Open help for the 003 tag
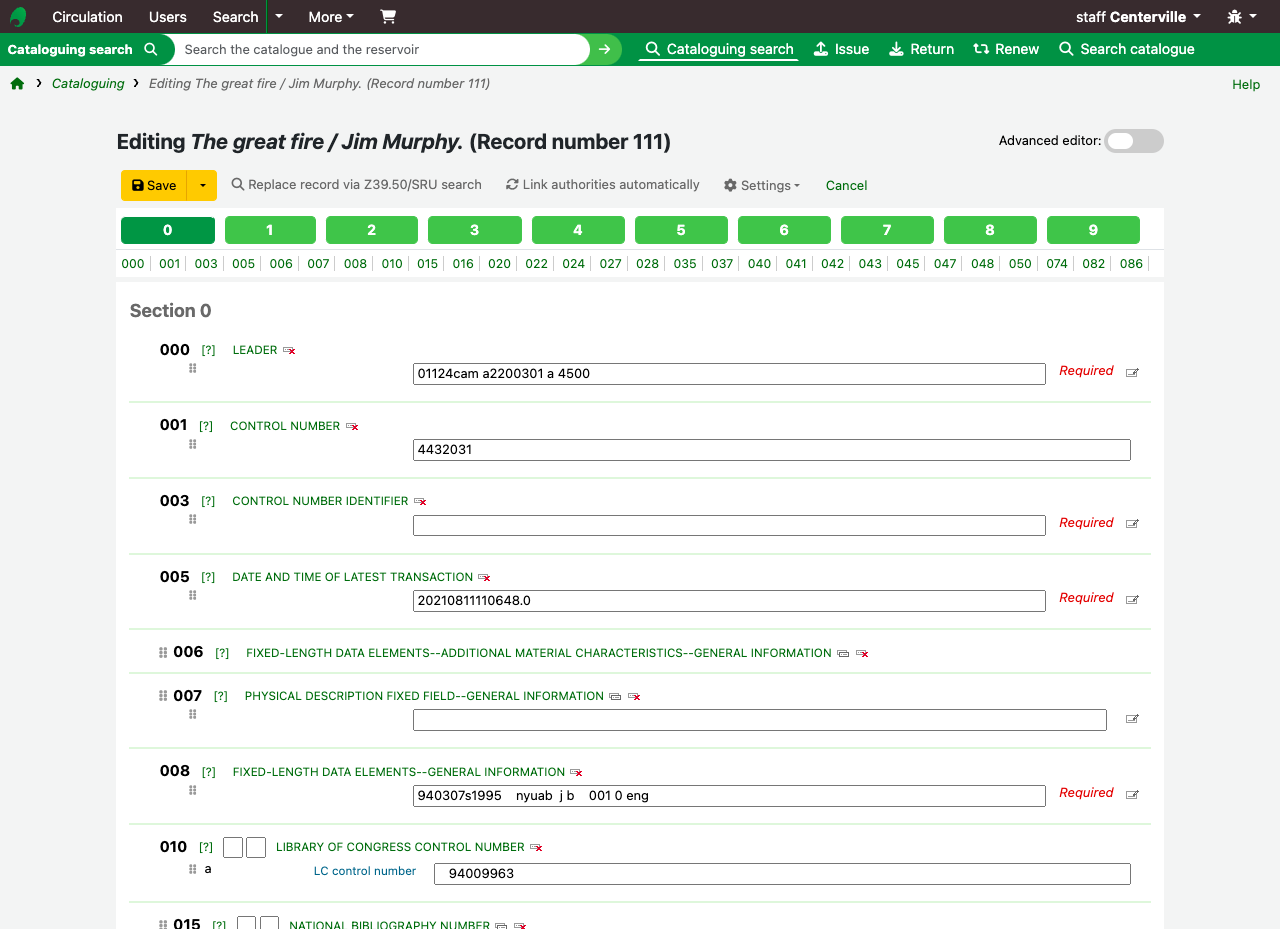Screen dimensions: 1280x929 pyautogui.click(x=208, y=501)
